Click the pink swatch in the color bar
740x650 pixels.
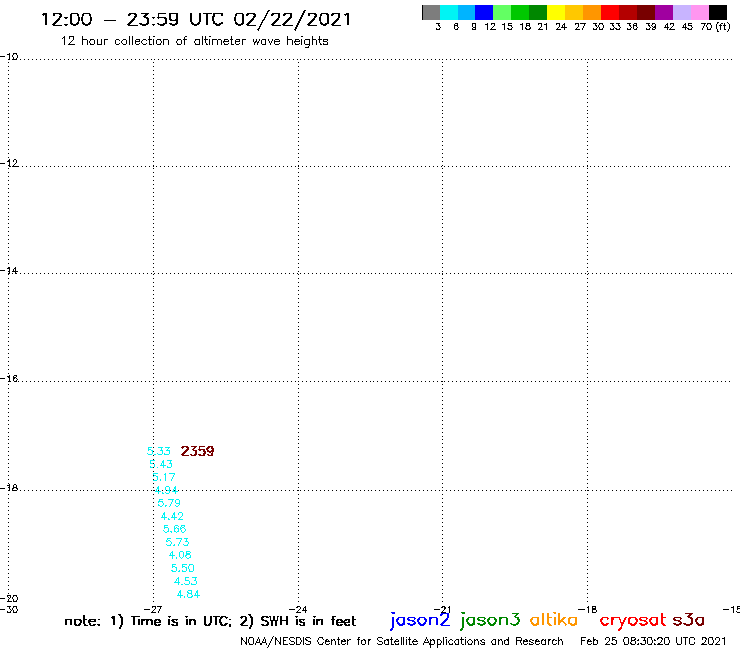(699, 12)
